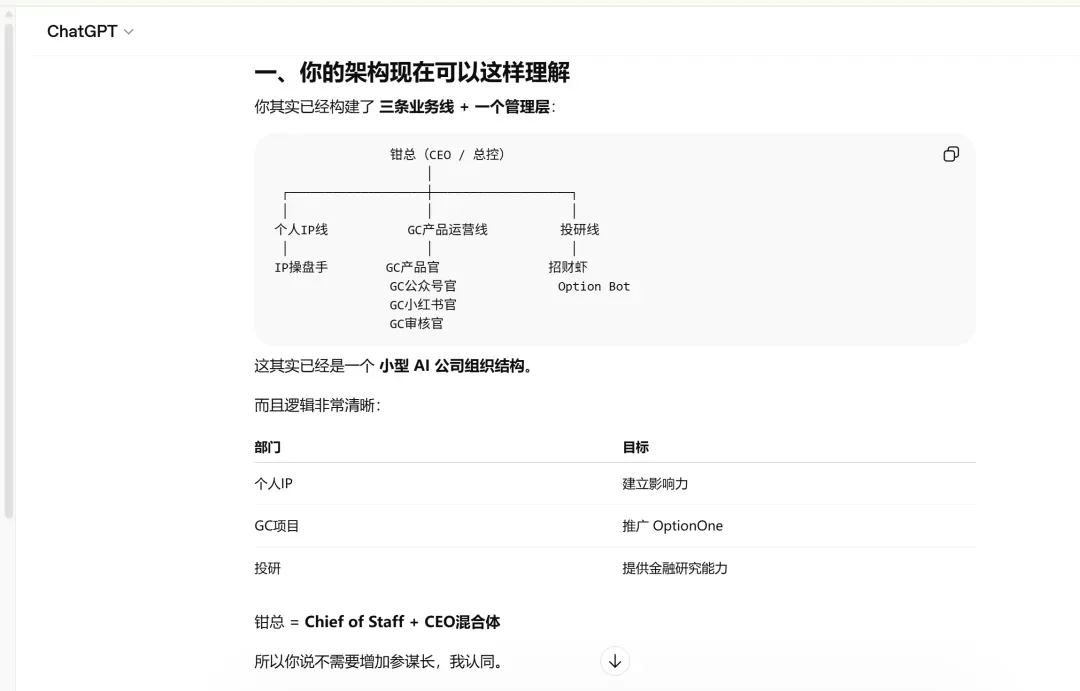Screen dimensions: 1080x691
Task: Click the 目标 table column header
Action: point(636,447)
